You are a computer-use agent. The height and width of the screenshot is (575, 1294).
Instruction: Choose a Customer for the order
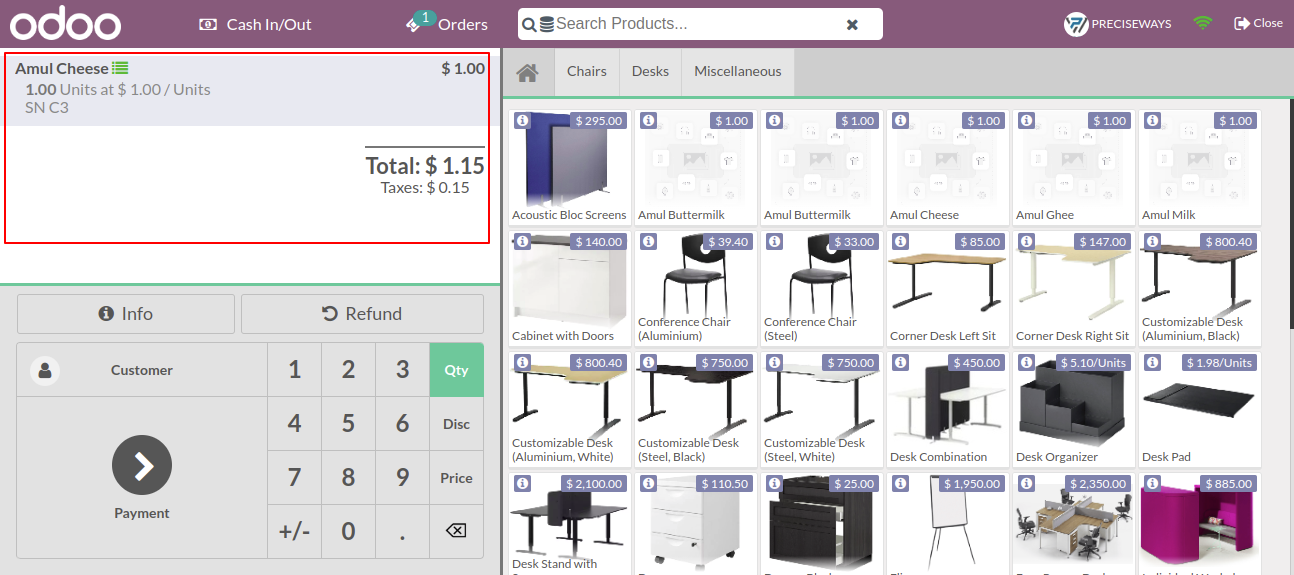coord(142,370)
